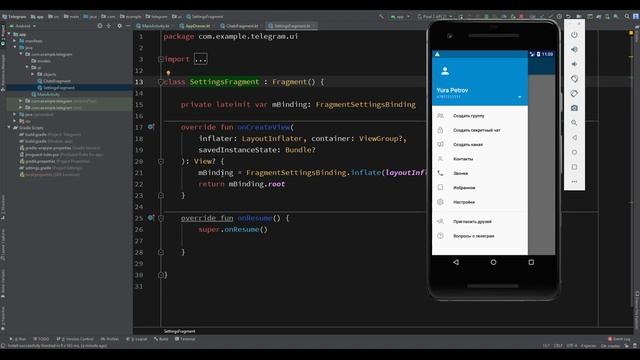The width and height of the screenshot is (640, 360).
Task: Open the Pixel device selector dropdown
Action: [x=435, y=17]
